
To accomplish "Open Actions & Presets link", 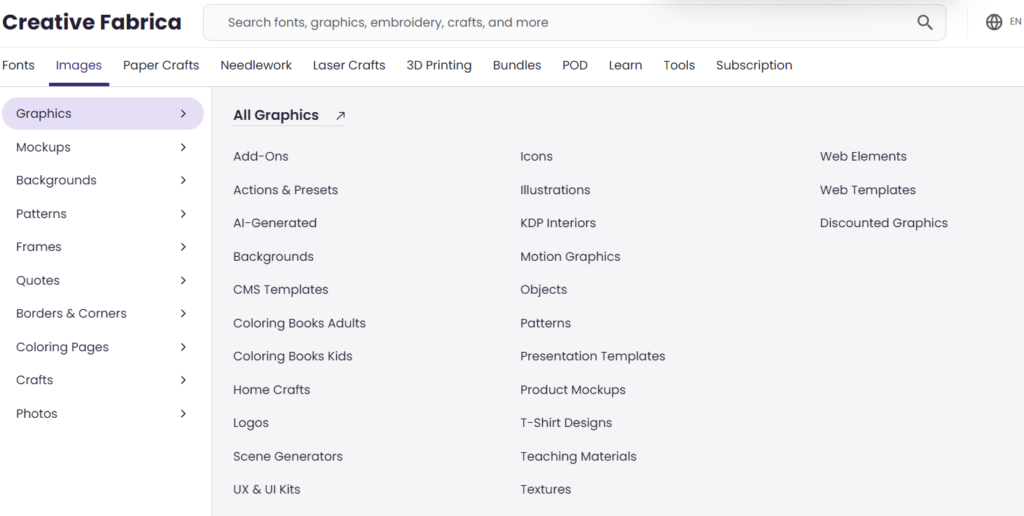I will point(285,190).
